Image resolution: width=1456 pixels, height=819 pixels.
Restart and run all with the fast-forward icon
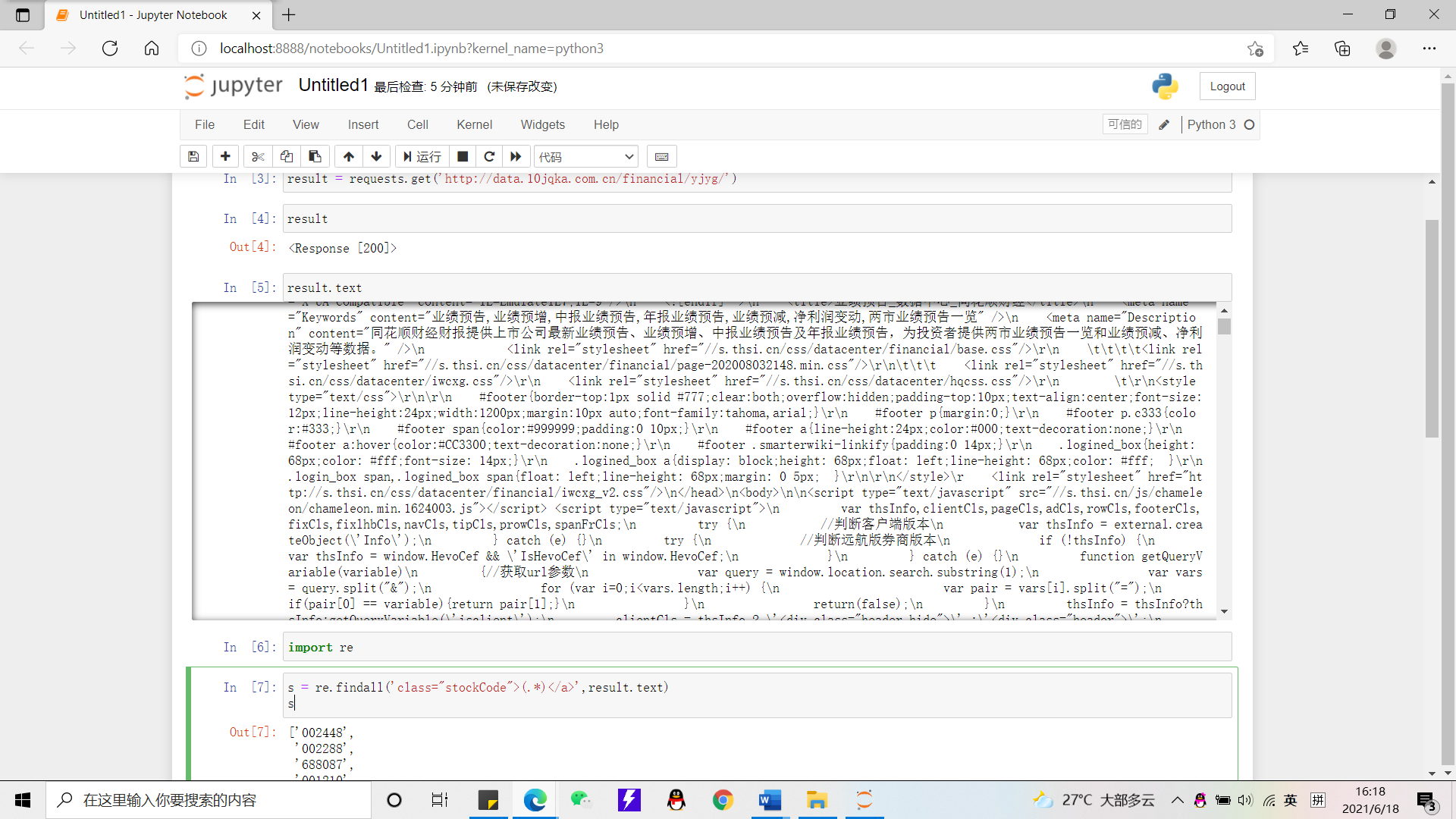pos(516,156)
